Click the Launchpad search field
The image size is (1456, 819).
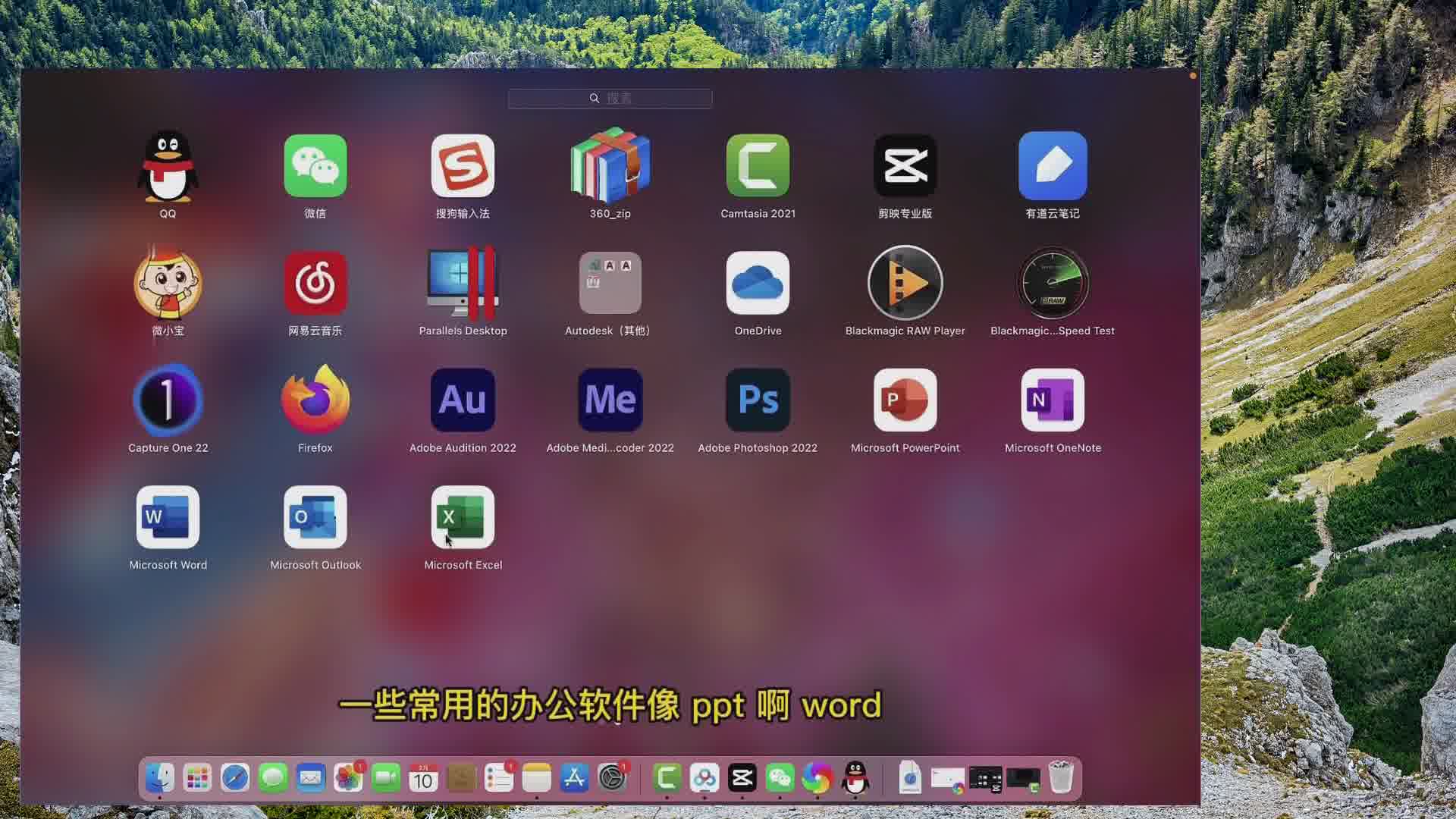[610, 99]
